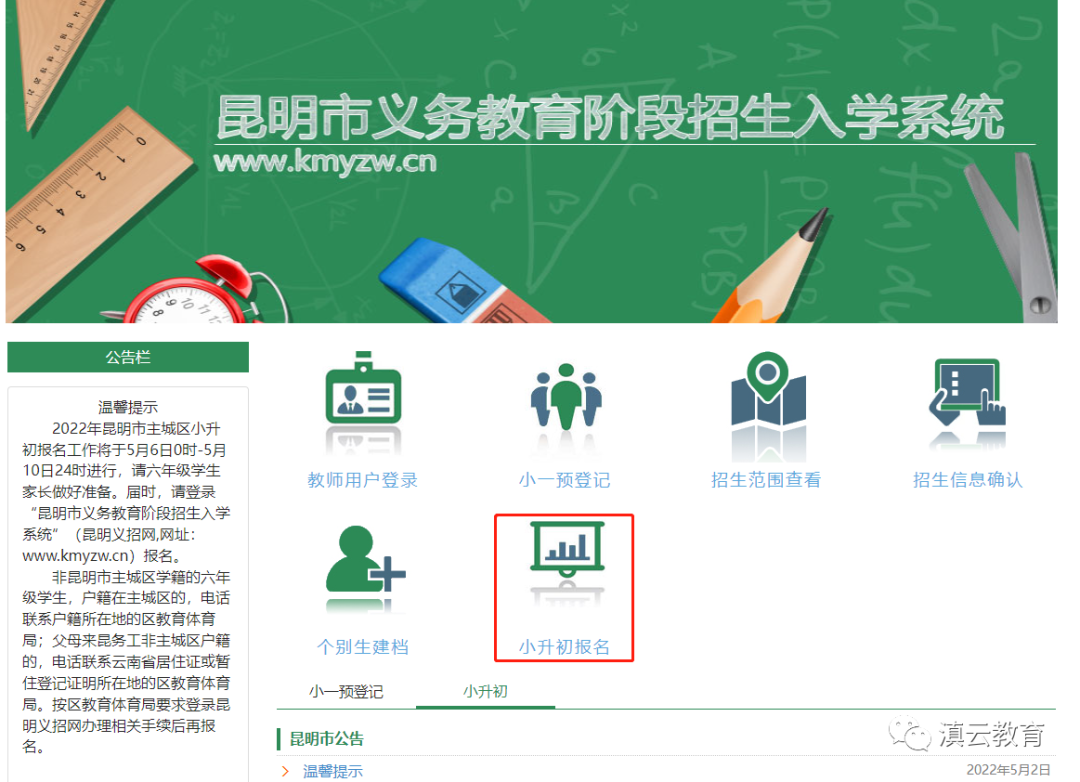
Task: Click the 昆明市义务教育阶段招生入学系统 banner title
Action: coord(610,117)
